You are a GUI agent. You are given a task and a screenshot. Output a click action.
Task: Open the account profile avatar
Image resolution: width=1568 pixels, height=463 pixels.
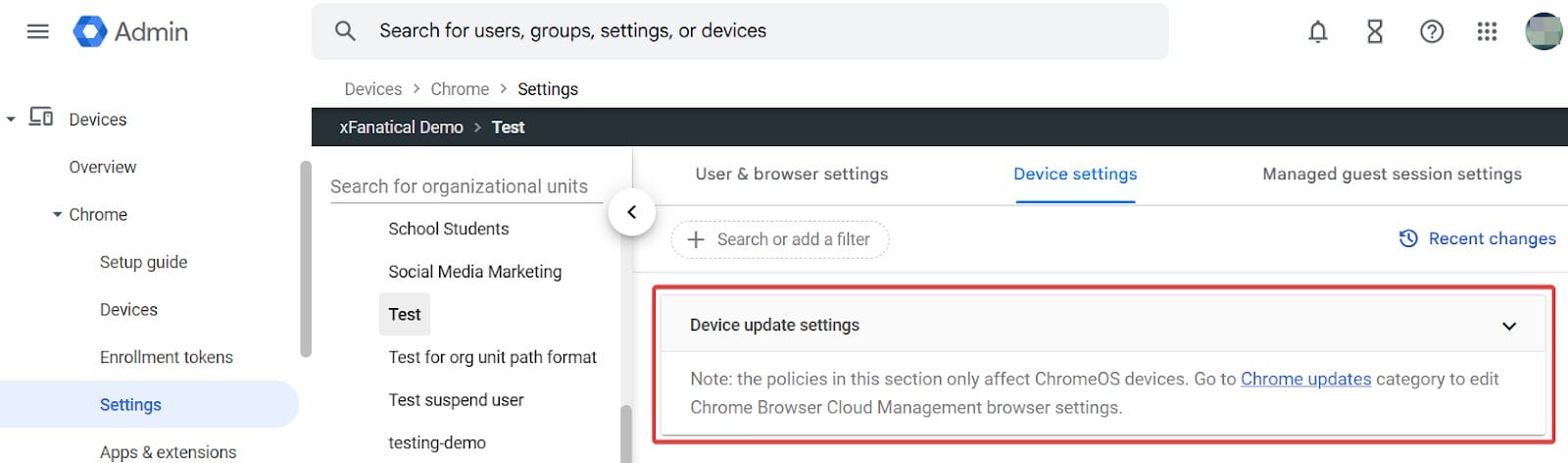(x=1544, y=31)
